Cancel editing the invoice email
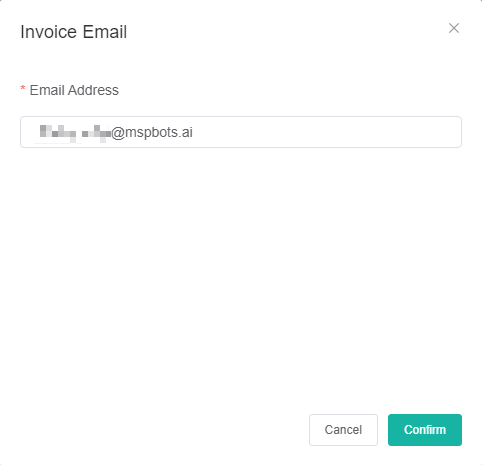Screen dimensions: 482x465 [x=343, y=430]
